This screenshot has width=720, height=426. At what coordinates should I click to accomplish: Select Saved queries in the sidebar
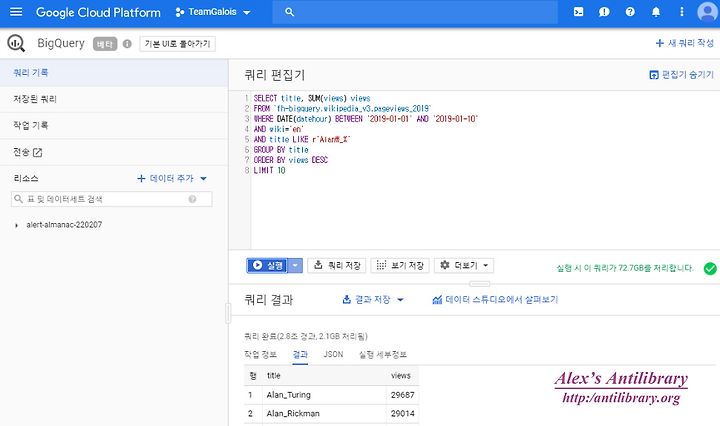[114, 99]
